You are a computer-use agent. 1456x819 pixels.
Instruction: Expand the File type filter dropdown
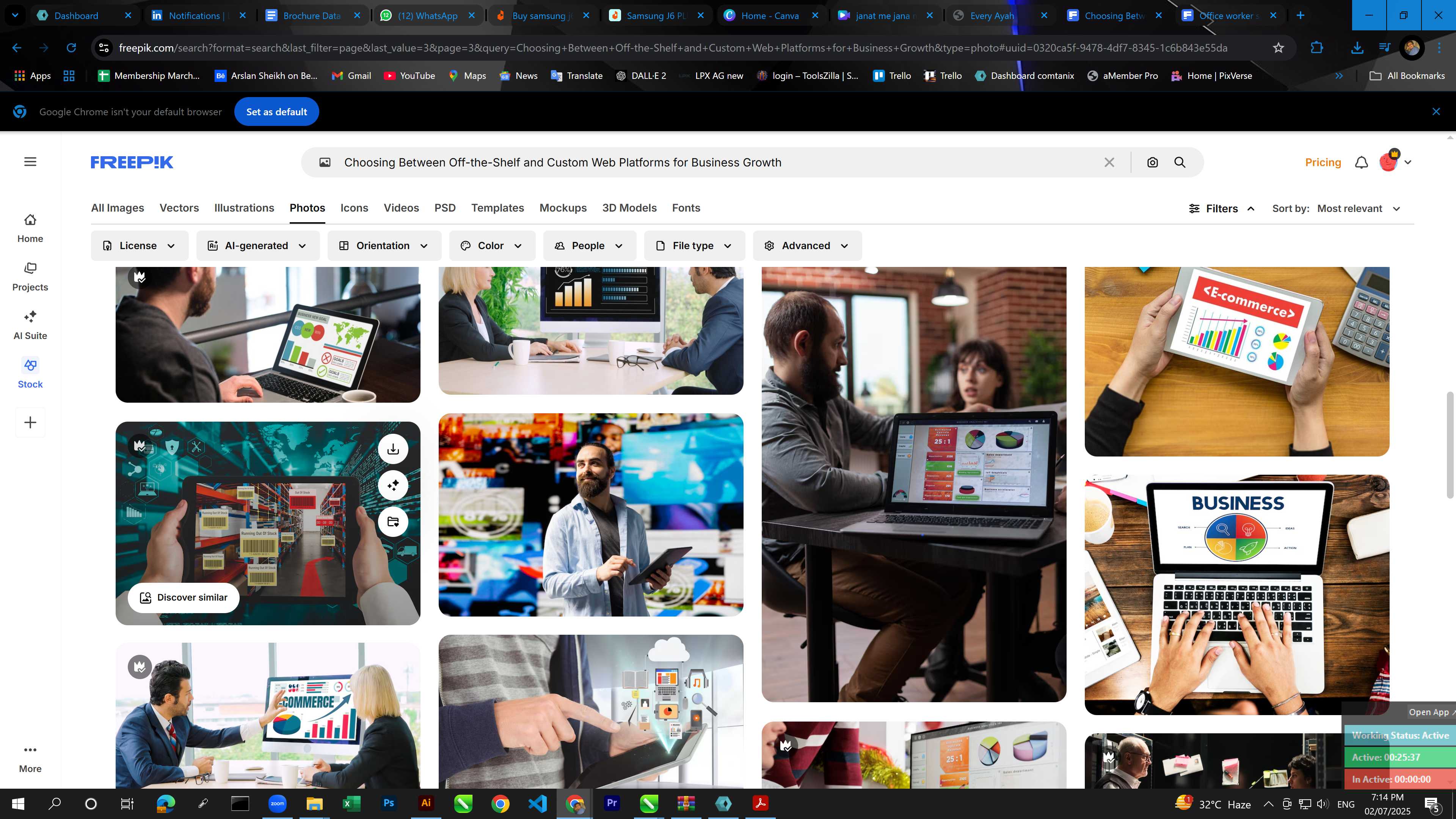click(695, 245)
